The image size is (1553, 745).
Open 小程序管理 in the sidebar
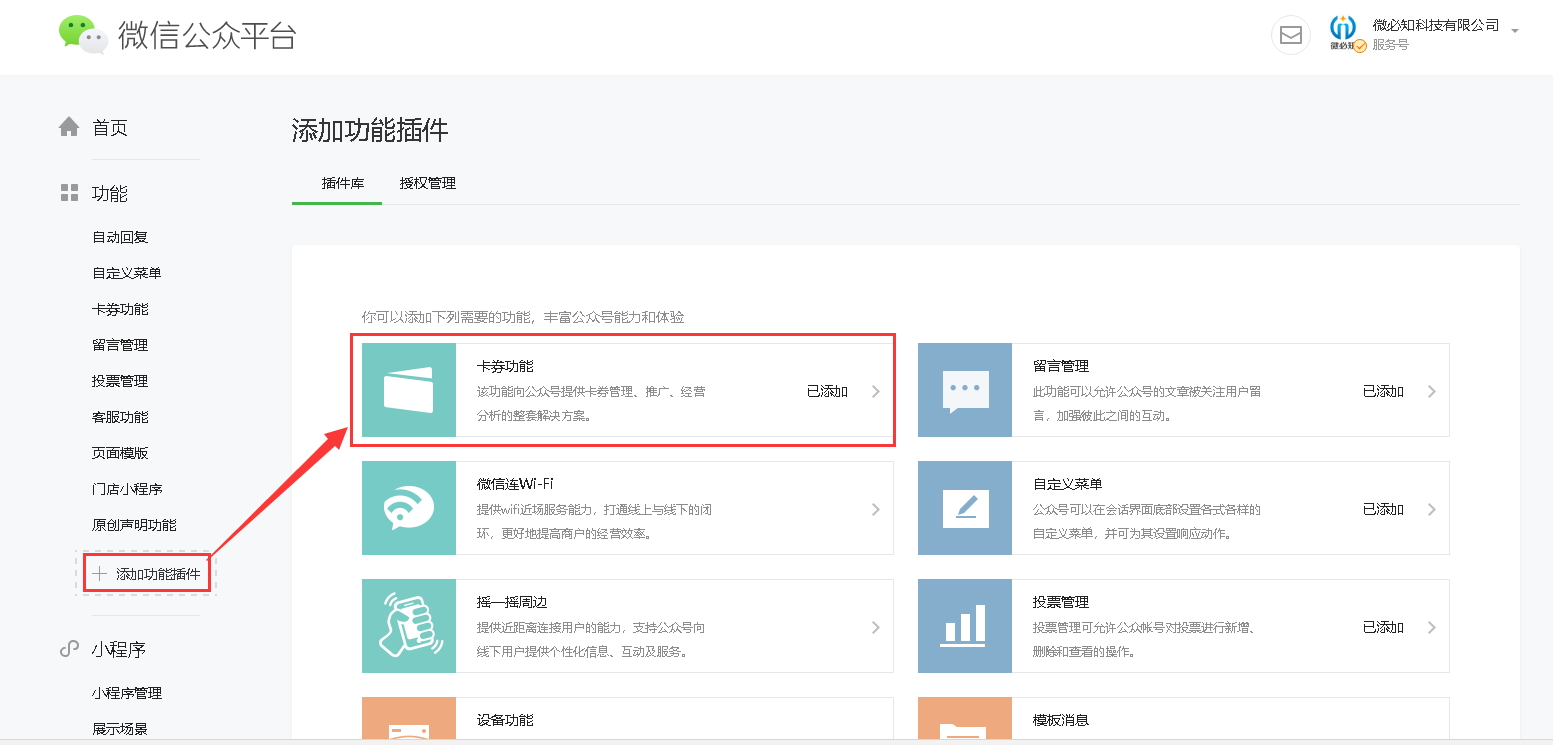pyautogui.click(x=127, y=693)
